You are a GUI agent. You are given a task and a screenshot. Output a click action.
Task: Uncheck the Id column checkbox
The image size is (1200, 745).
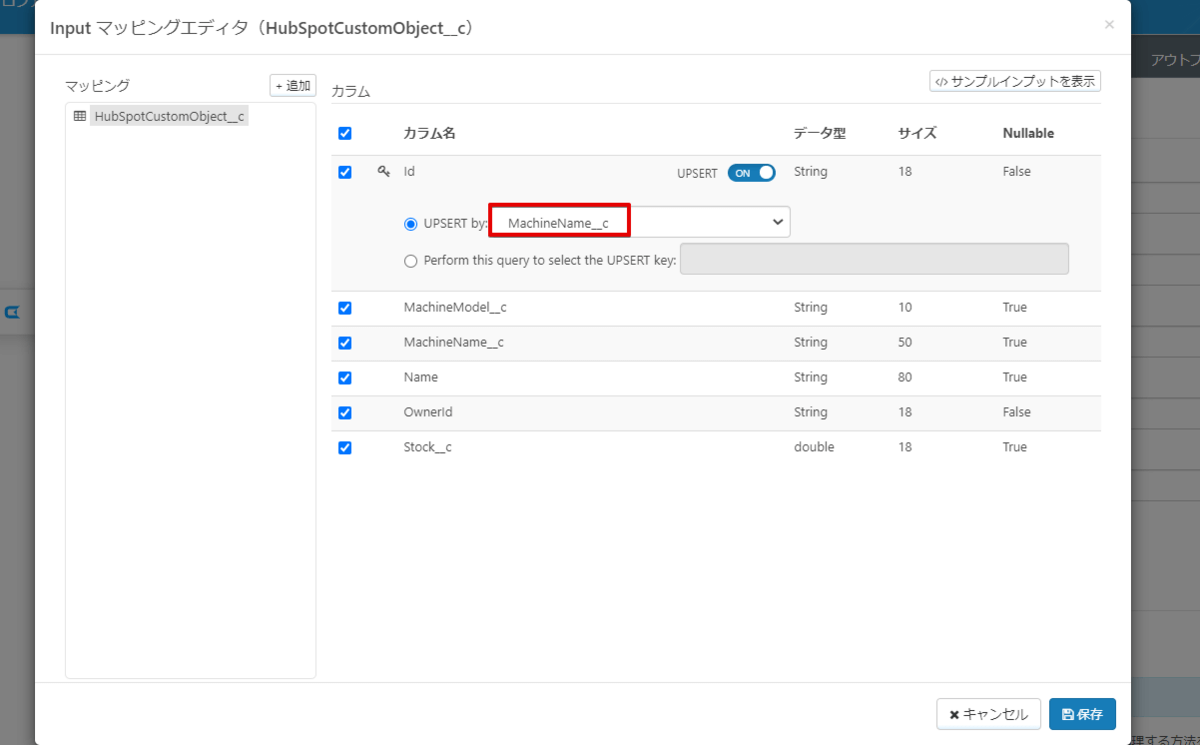pos(345,172)
